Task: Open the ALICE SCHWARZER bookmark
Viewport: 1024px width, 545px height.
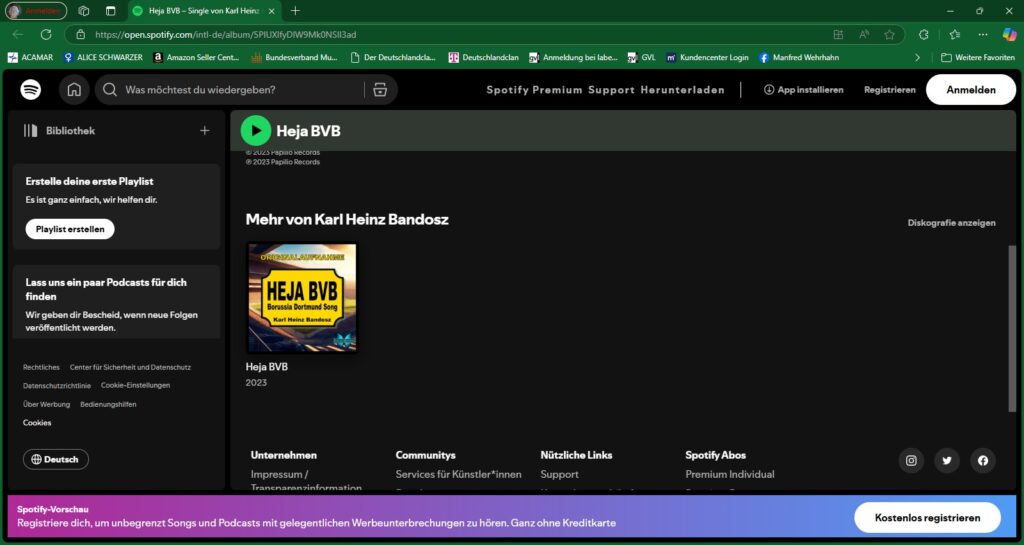Action: coord(103,57)
